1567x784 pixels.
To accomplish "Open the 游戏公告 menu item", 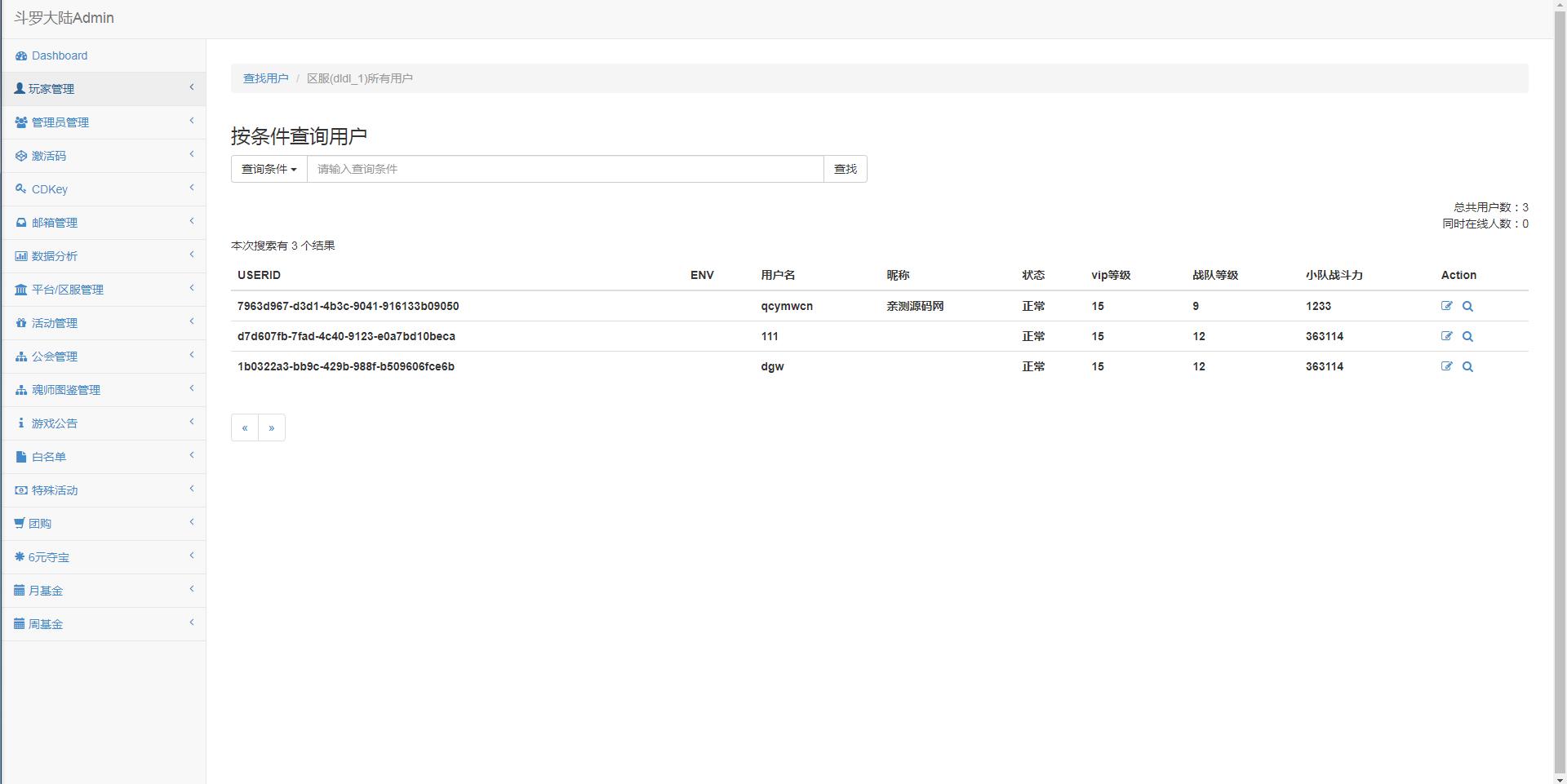I will pyautogui.click(x=55, y=423).
